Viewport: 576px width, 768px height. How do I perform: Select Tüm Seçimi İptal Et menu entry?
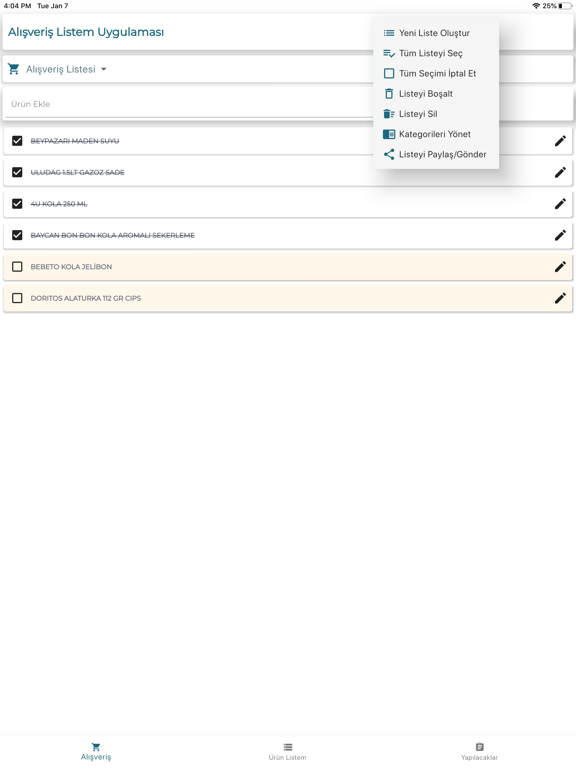click(436, 73)
